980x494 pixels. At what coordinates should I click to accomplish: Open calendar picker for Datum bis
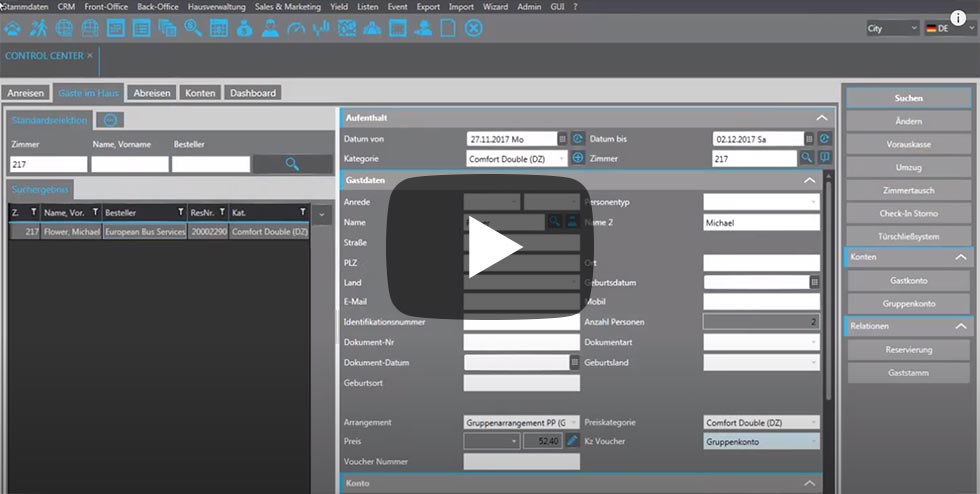click(809, 139)
